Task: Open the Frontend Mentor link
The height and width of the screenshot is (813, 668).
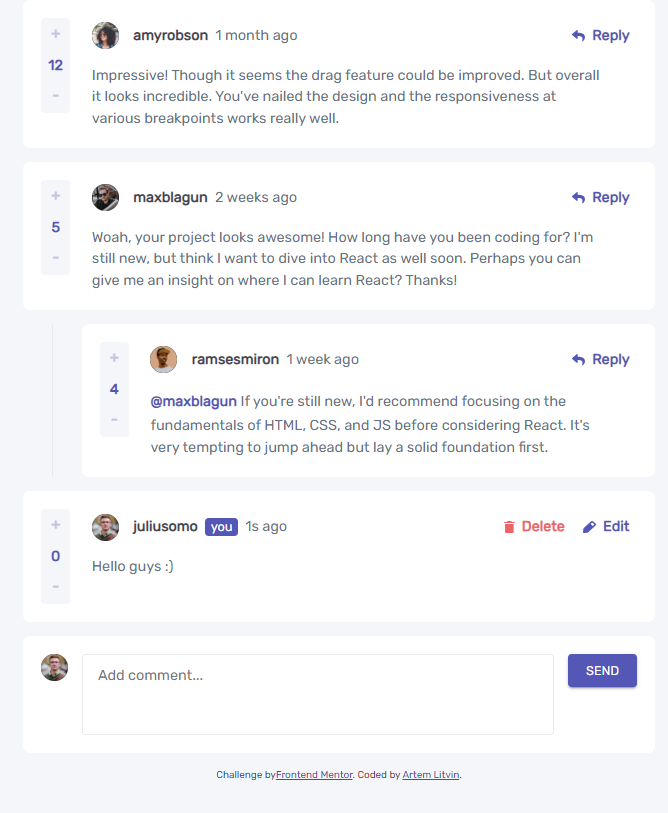Action: tap(314, 775)
